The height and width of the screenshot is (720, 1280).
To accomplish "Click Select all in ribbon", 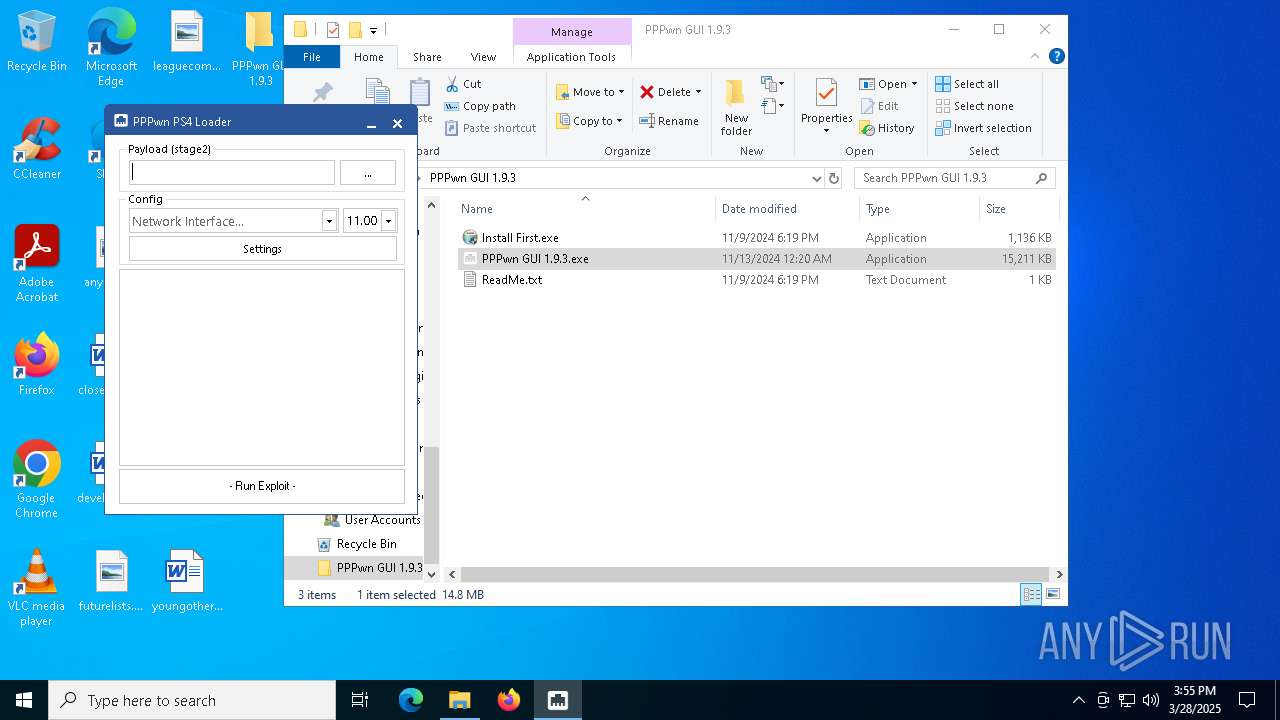I will tap(967, 84).
